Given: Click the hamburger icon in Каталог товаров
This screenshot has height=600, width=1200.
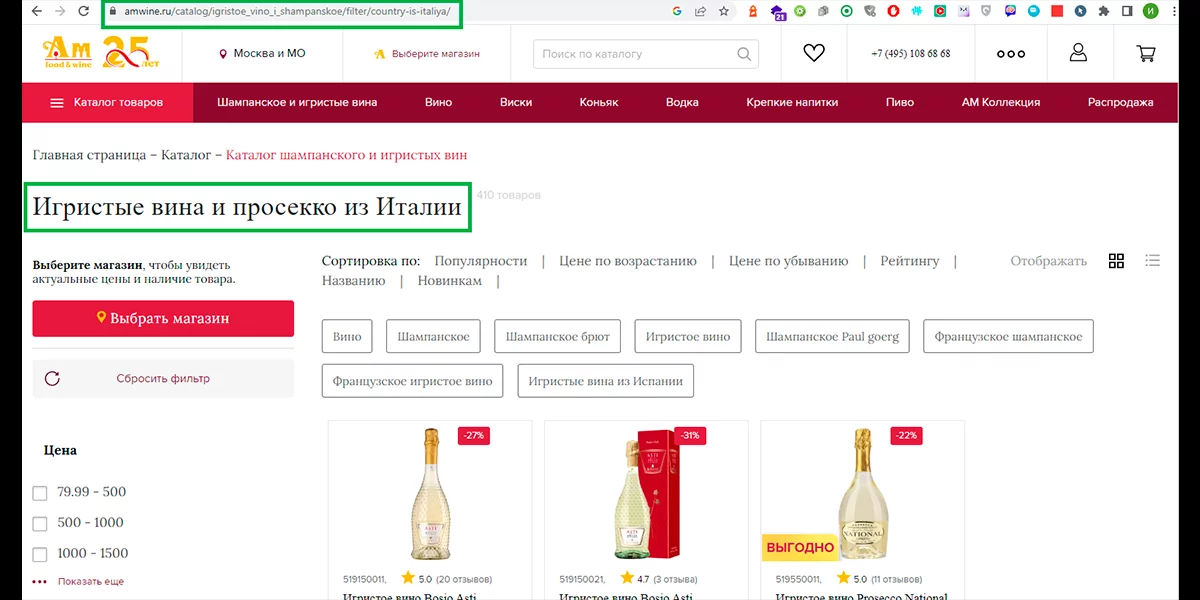Looking at the screenshot, I should (57, 103).
